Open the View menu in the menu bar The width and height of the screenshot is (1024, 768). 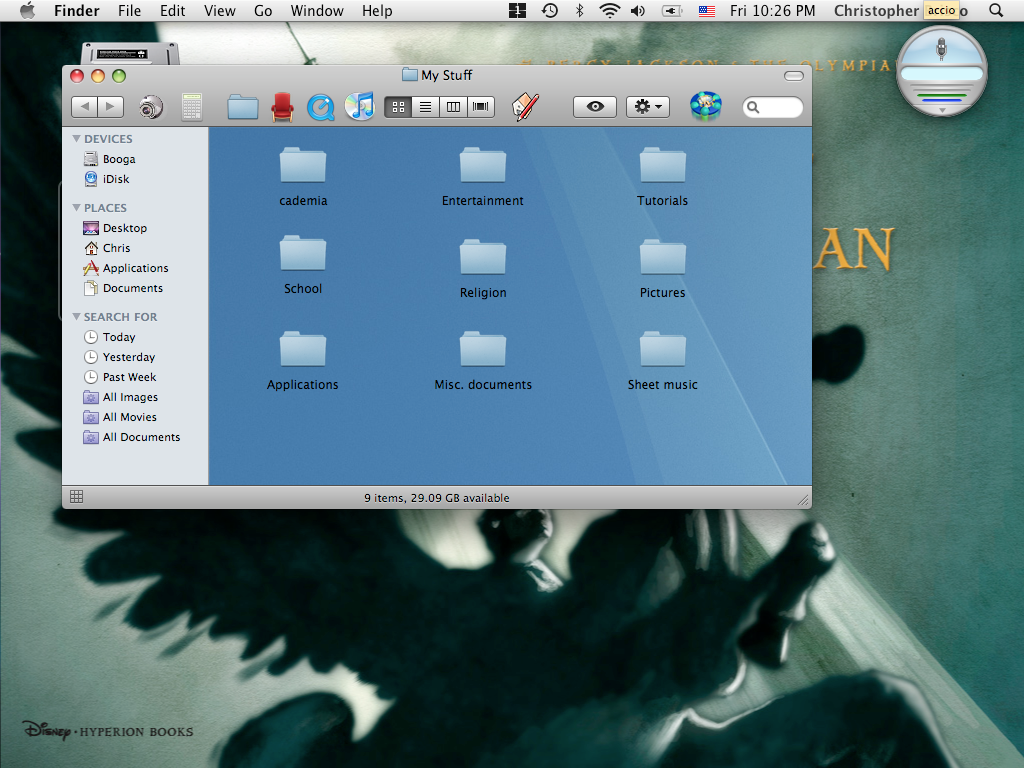tap(219, 11)
